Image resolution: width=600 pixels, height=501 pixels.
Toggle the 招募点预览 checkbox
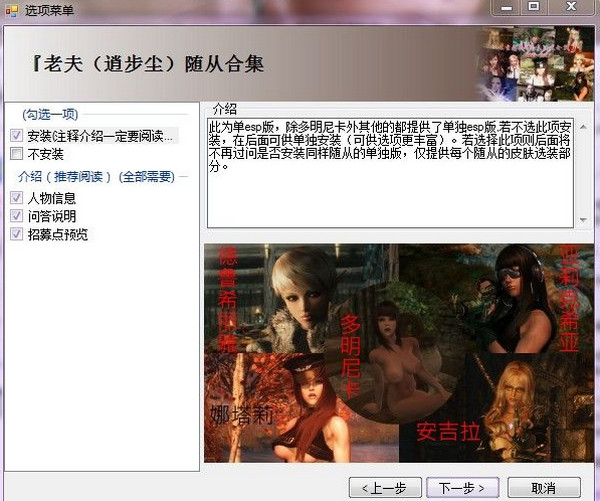[x=16, y=234]
